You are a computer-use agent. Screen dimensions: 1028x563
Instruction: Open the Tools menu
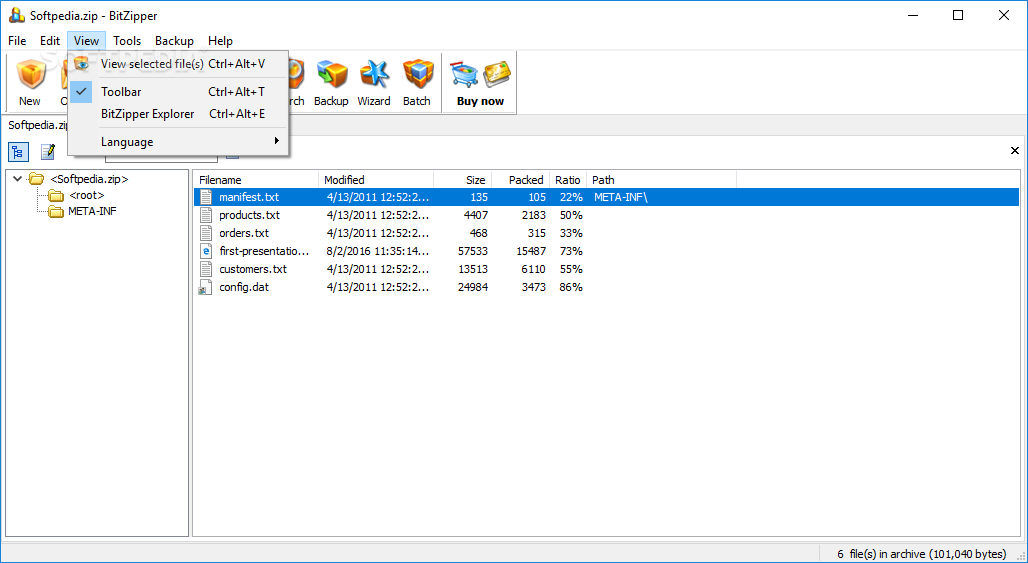[127, 41]
